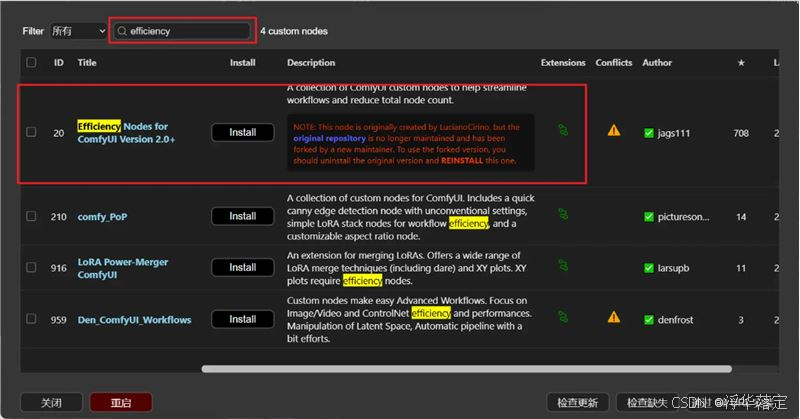Image resolution: width=800 pixels, height=419 pixels.
Task: Click green check icon next to pictureson...
Action: pos(648,217)
